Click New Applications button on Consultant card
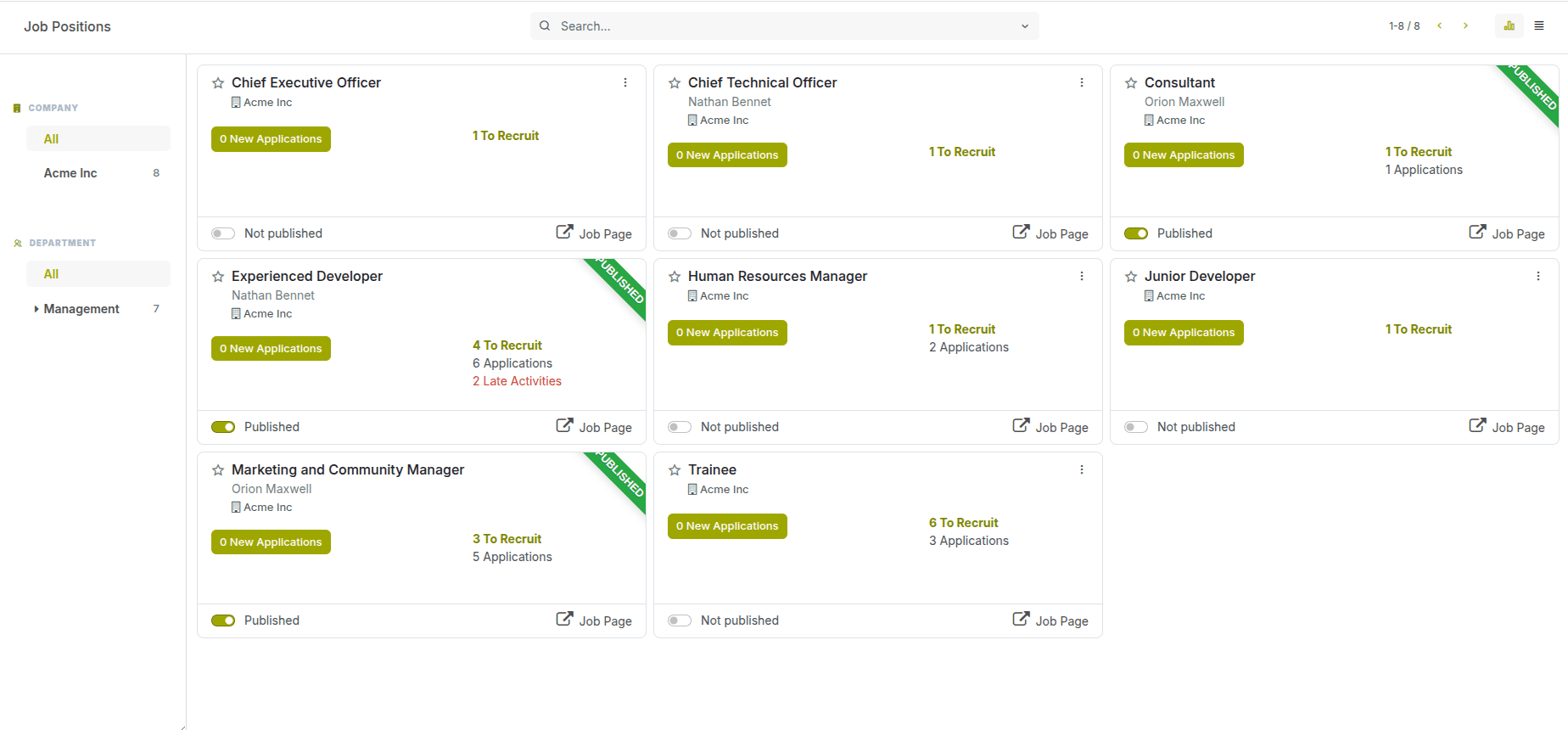 pyautogui.click(x=1184, y=155)
